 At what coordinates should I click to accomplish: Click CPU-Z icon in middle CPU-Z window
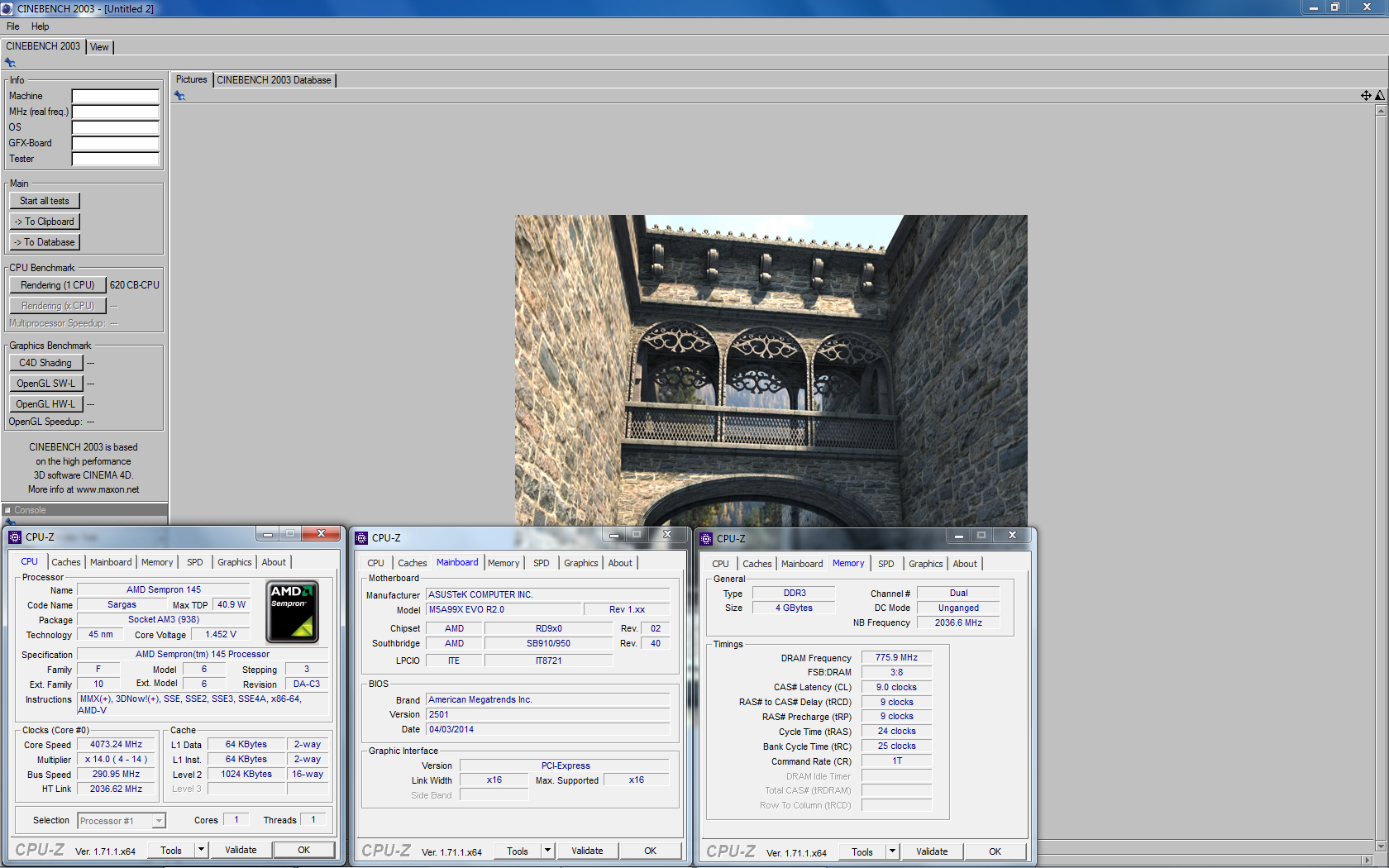click(x=361, y=538)
